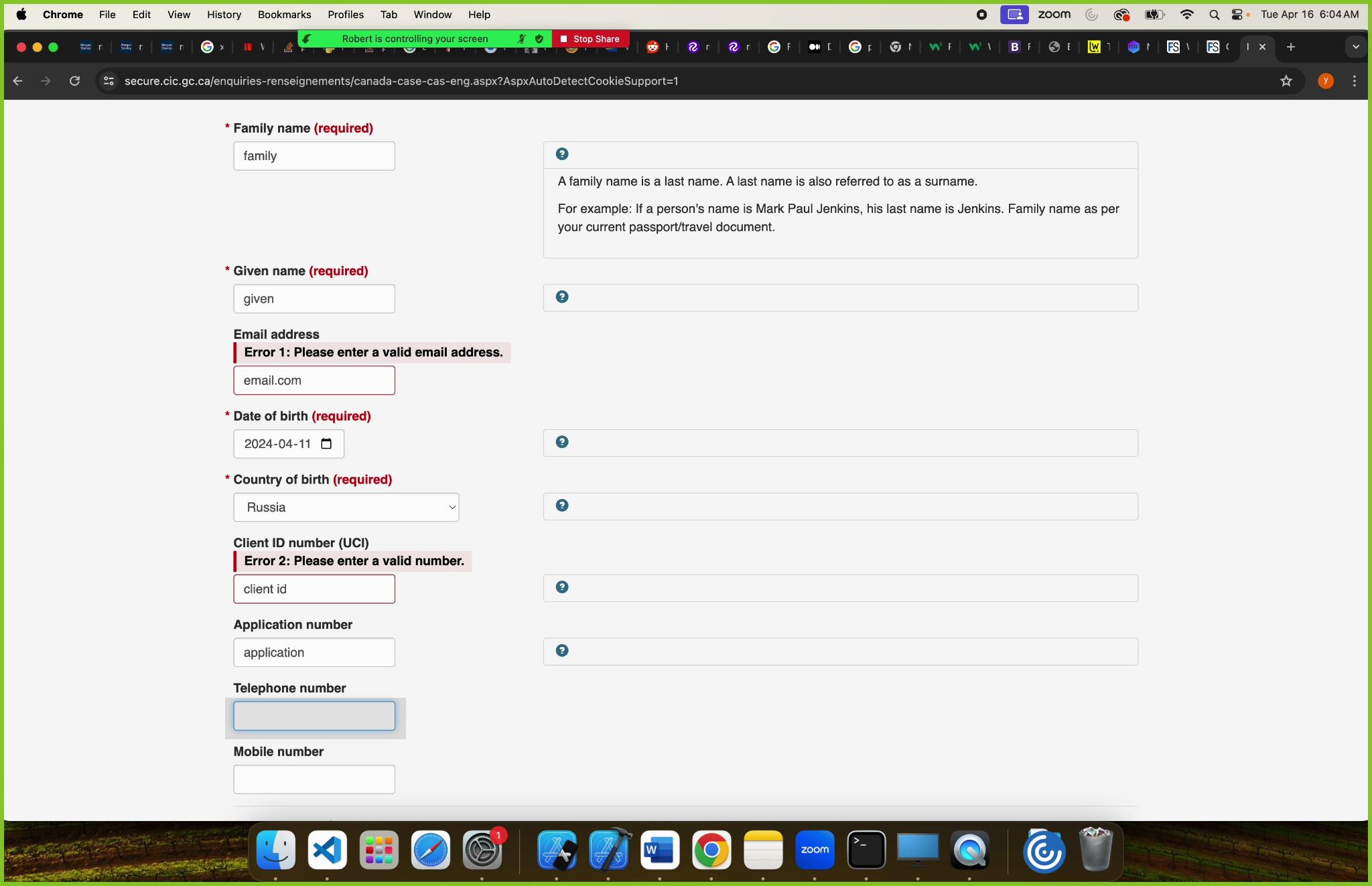Click the help icon next to Client ID number
Viewport: 1372px width, 886px height.
click(x=562, y=587)
